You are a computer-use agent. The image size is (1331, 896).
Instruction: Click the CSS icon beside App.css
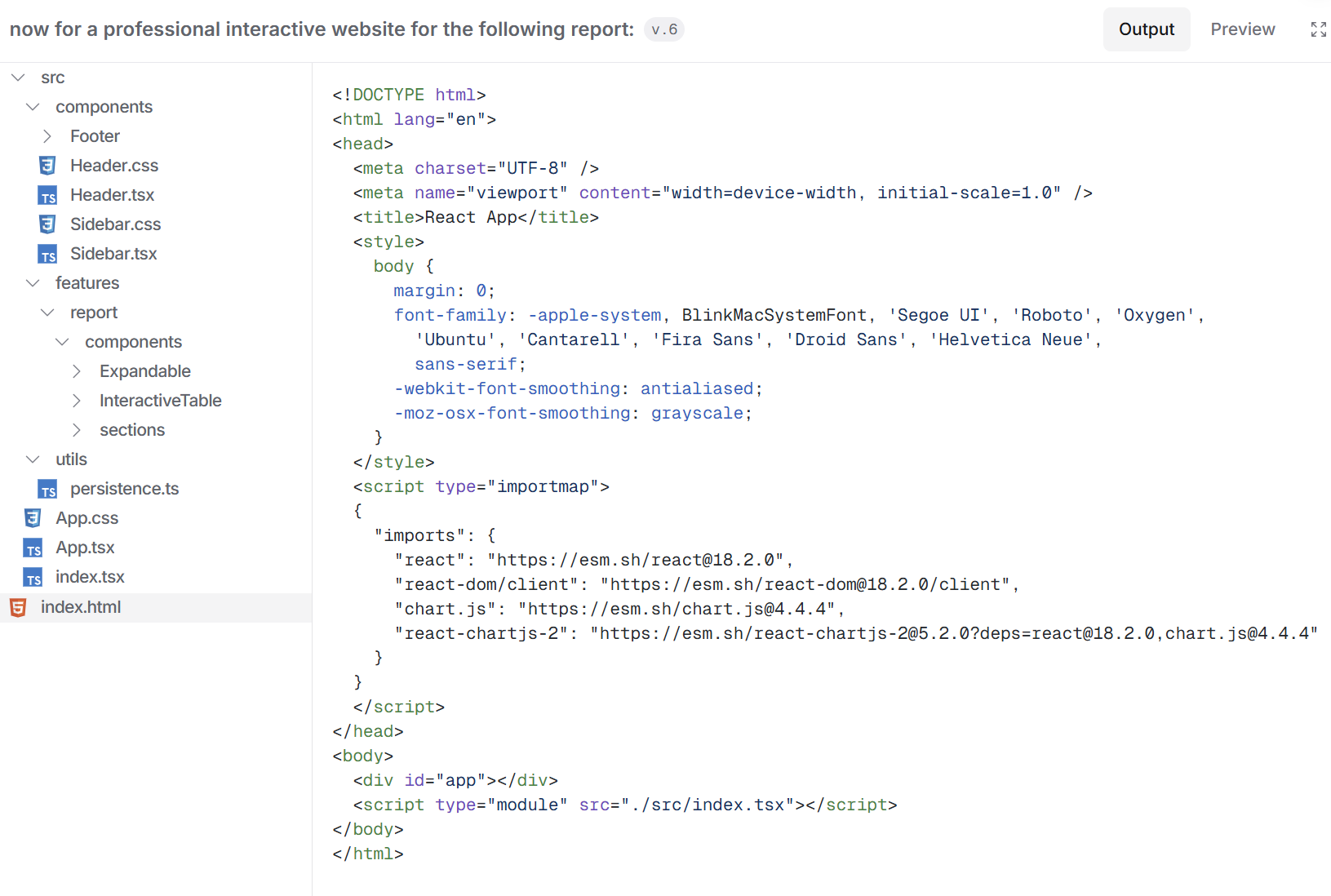pos(33,518)
